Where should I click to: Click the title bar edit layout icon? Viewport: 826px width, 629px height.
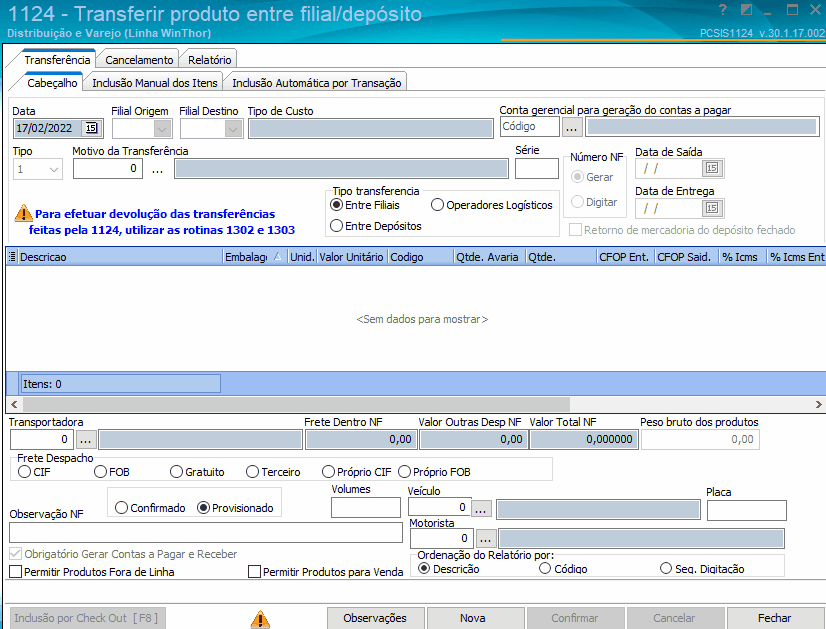pyautogui.click(x=746, y=9)
